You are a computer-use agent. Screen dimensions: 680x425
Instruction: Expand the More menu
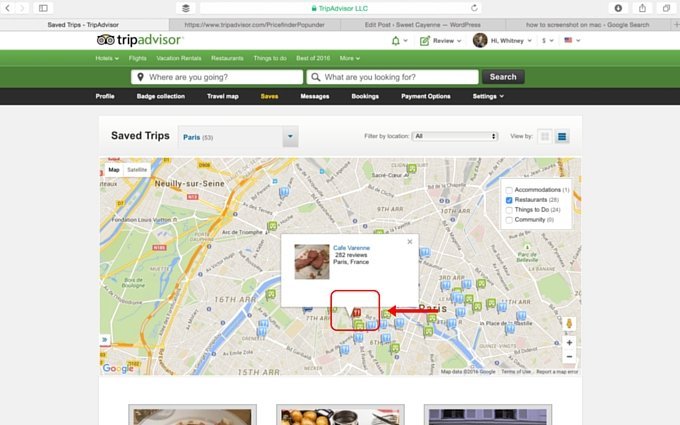(350, 58)
